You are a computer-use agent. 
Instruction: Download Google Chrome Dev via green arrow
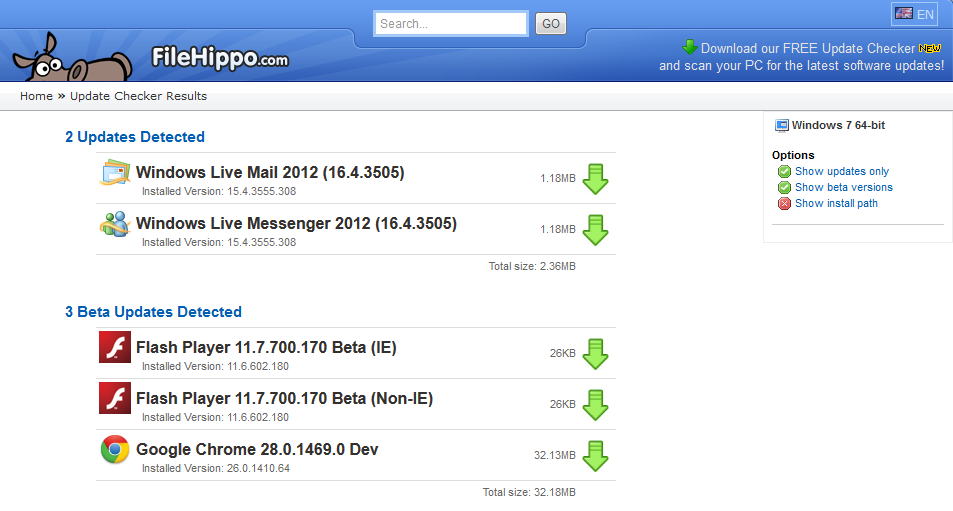[x=596, y=456]
